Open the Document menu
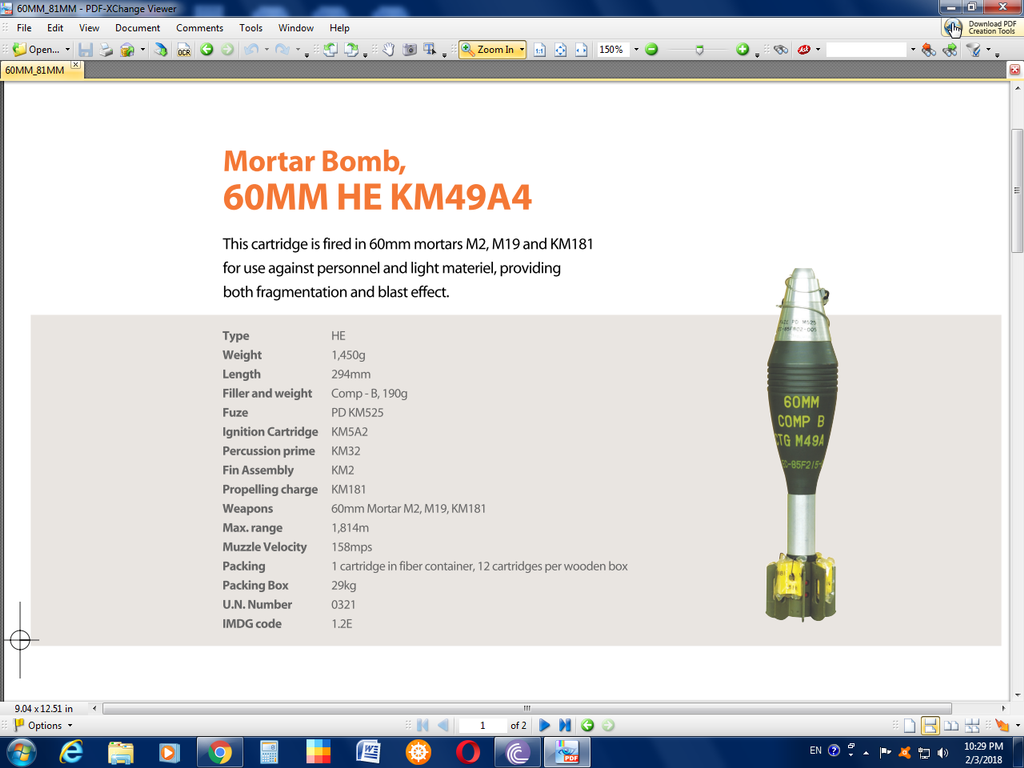 [137, 28]
